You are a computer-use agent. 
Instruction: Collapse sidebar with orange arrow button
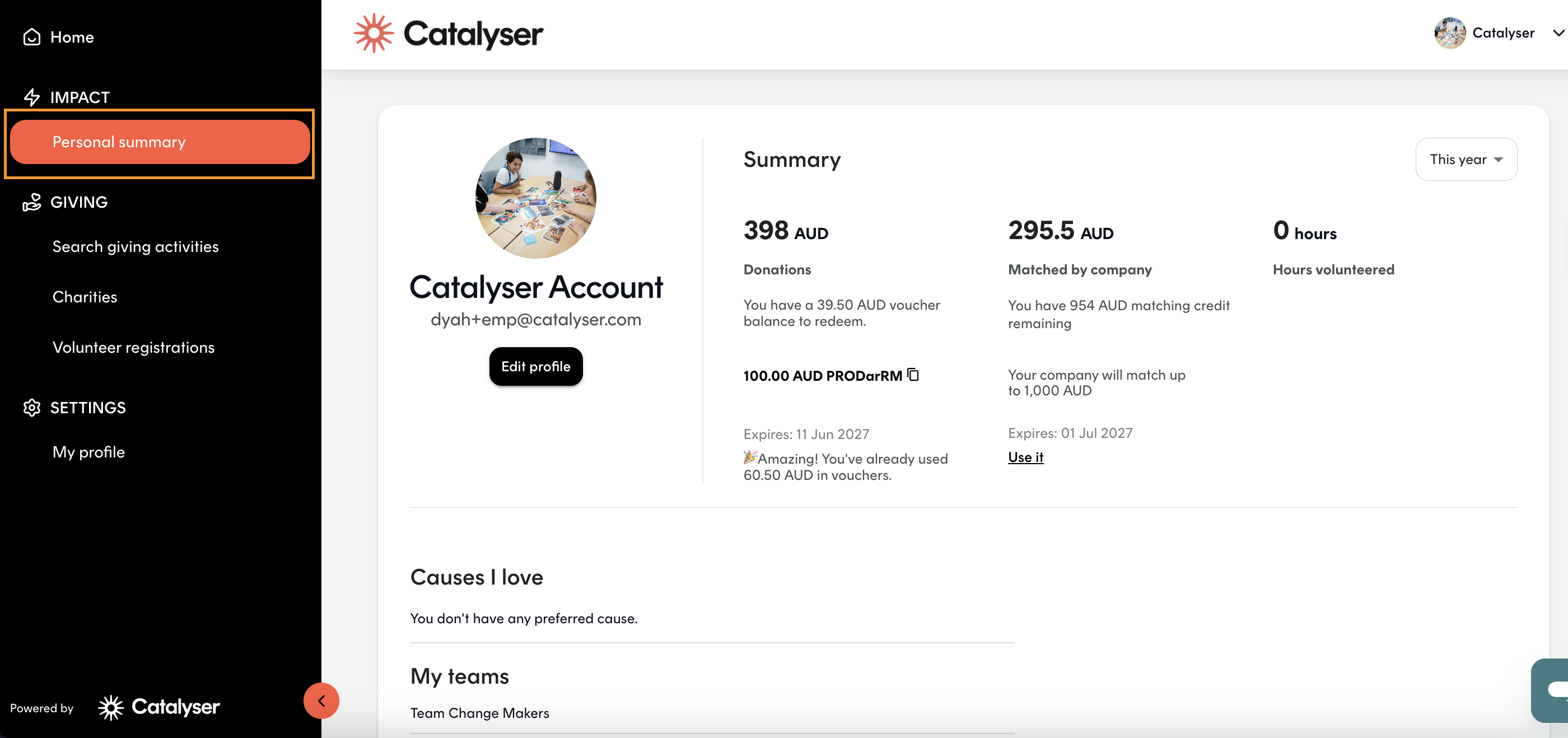click(321, 701)
